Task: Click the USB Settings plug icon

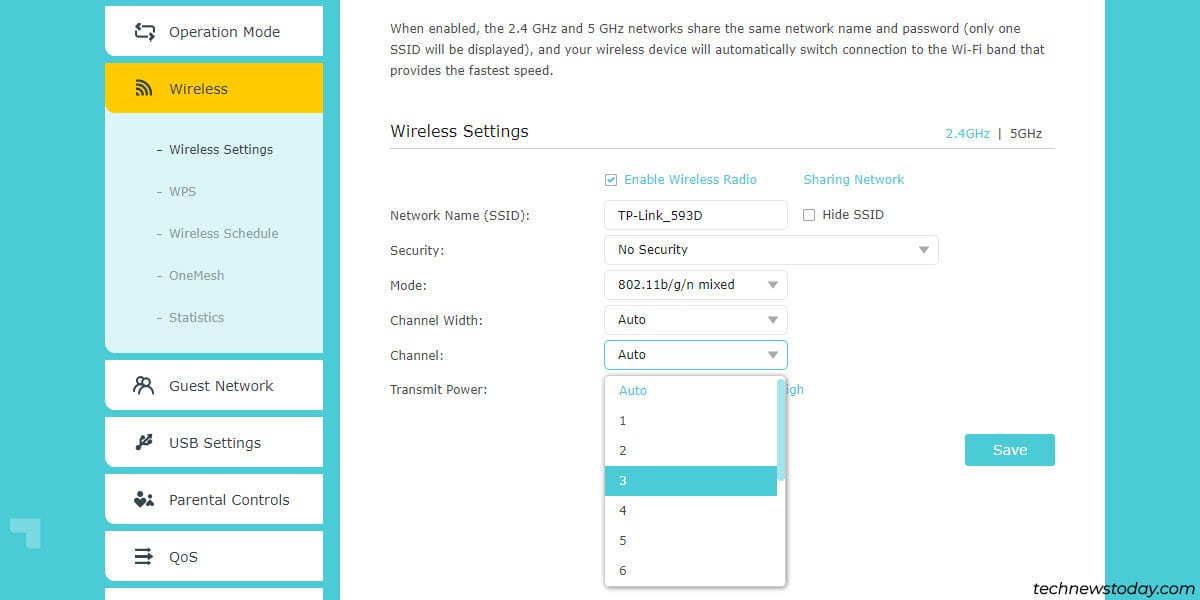Action: tap(144, 443)
